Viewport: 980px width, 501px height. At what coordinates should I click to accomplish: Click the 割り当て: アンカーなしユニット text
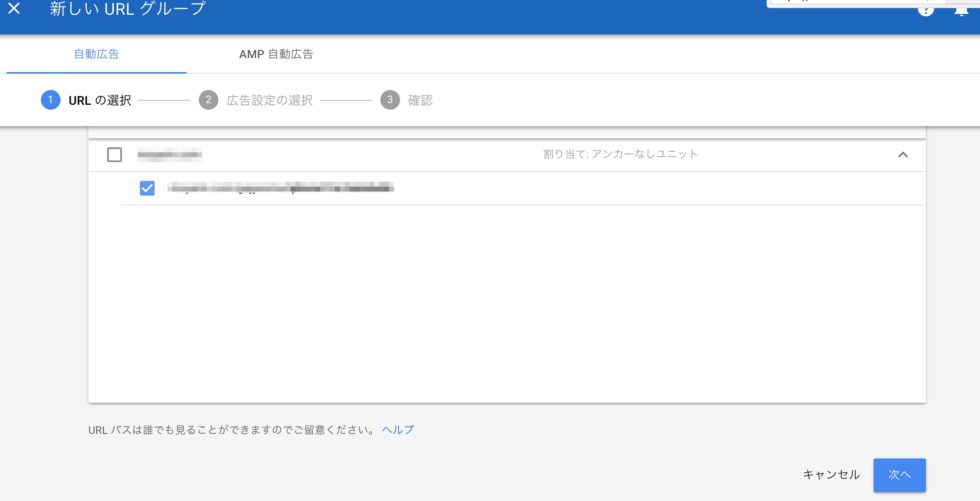tap(613, 155)
